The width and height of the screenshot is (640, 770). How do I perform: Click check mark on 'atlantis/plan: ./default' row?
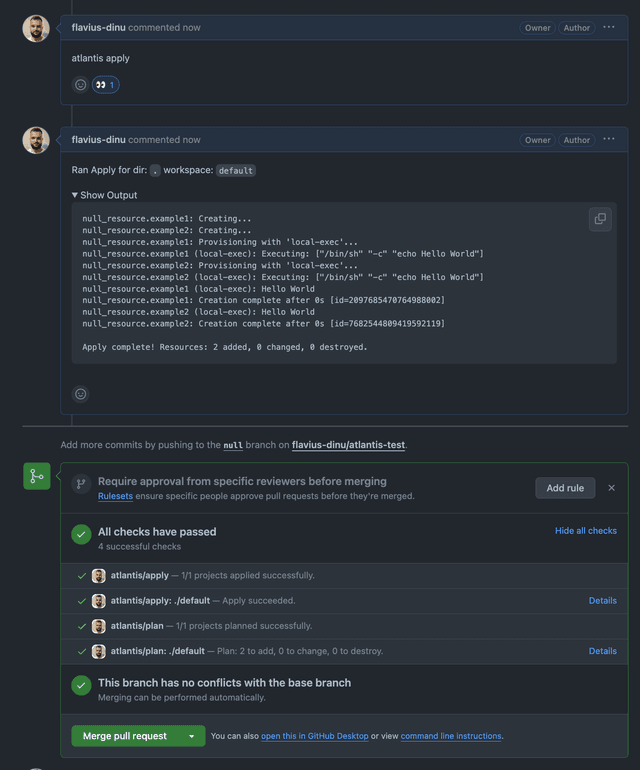[x=82, y=652]
